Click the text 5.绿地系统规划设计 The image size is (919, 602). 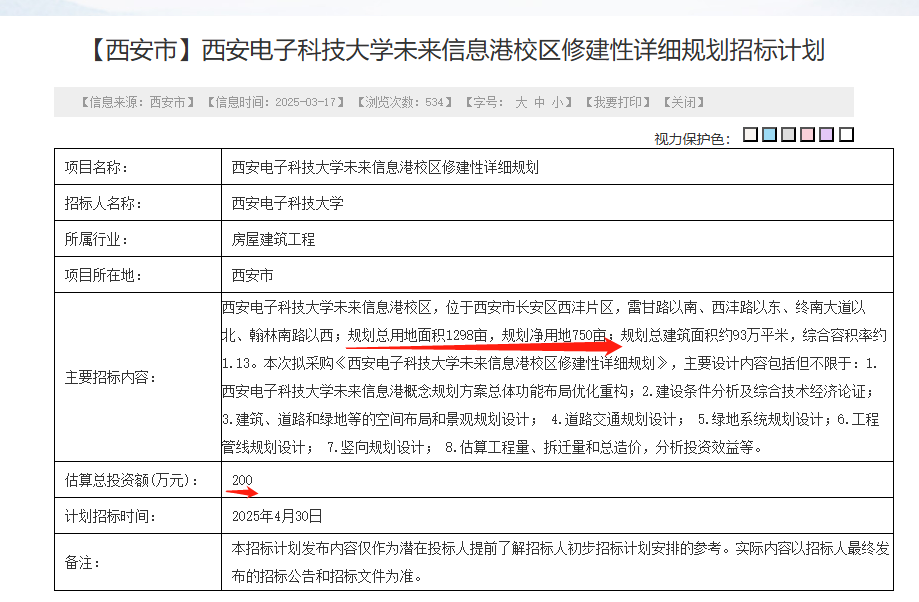[x=760, y=420]
